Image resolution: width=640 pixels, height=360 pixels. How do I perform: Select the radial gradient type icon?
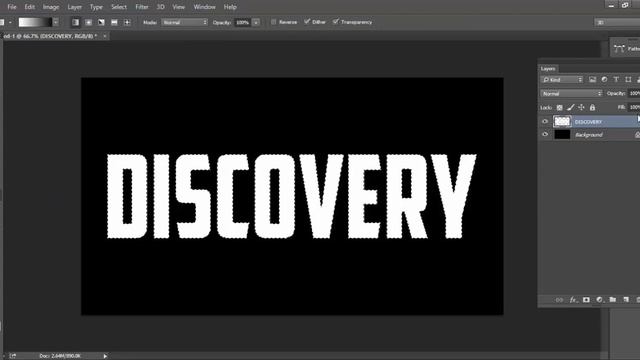point(88,22)
